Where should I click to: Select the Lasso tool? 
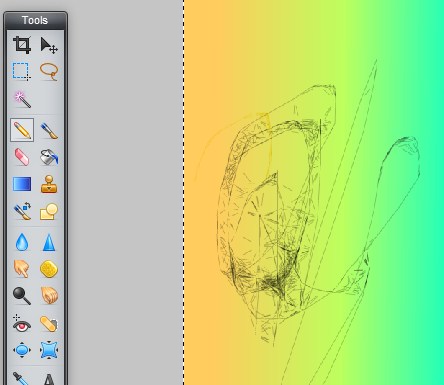pos(49,71)
